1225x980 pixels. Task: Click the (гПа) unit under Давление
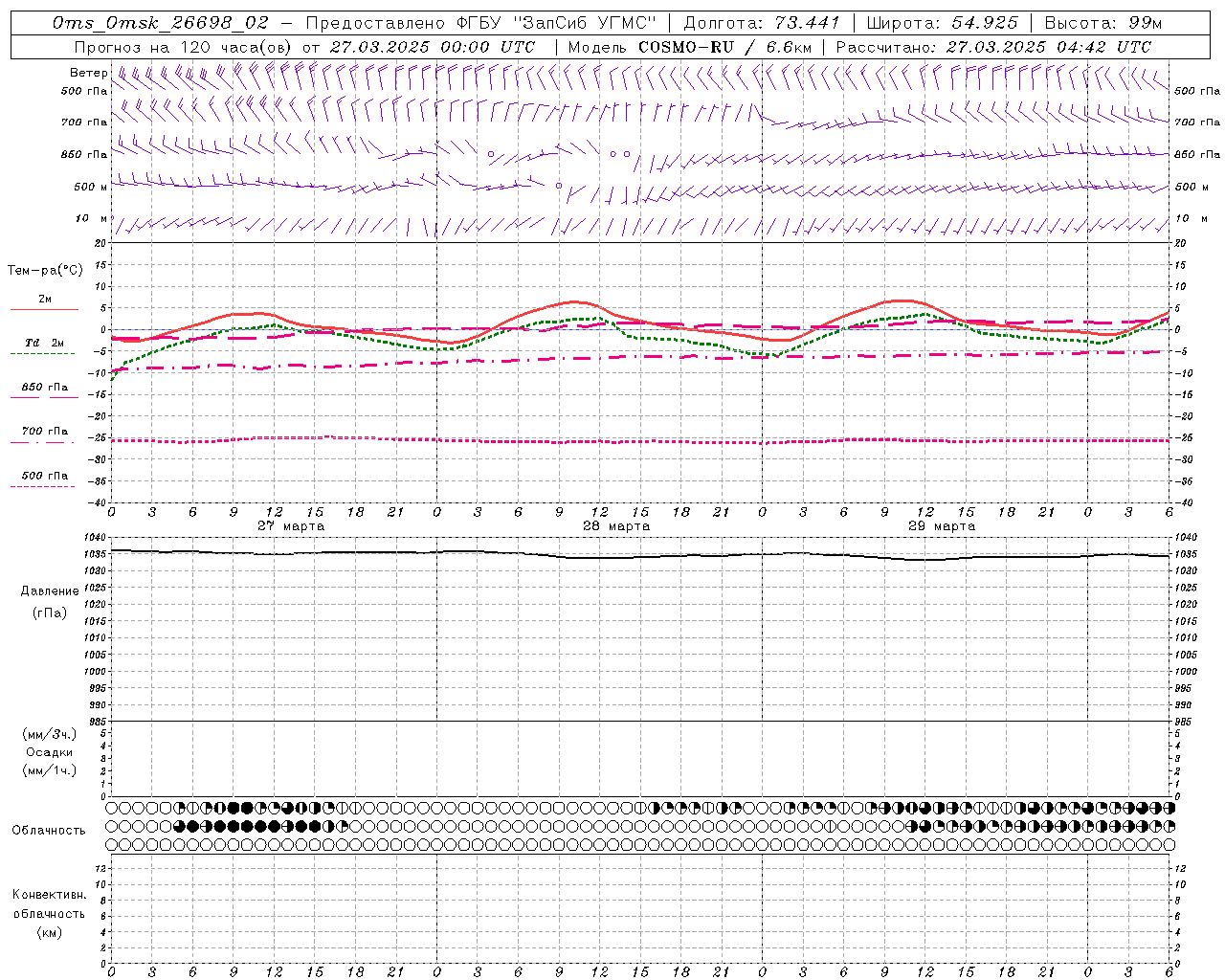[50, 612]
